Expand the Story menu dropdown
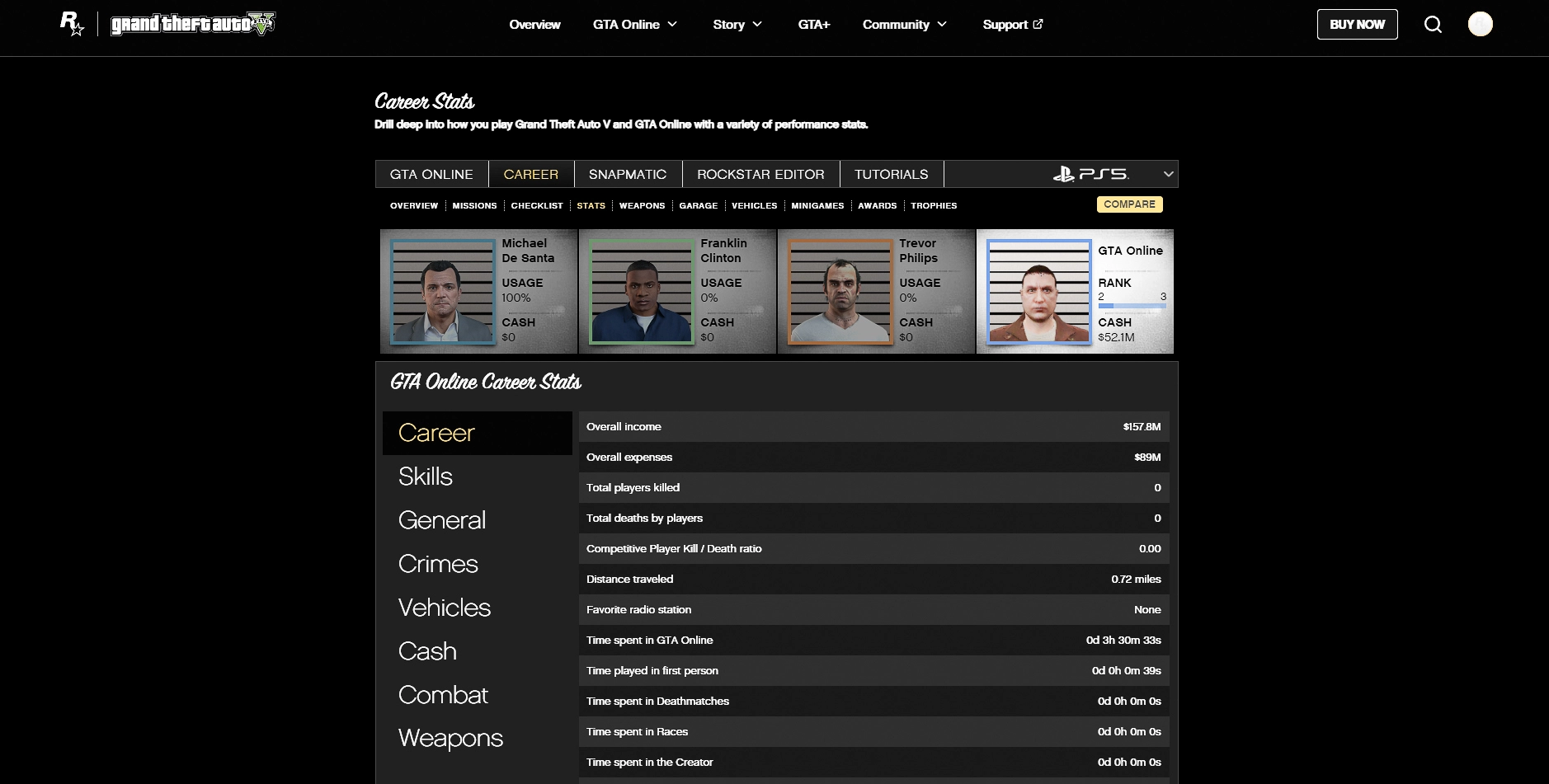 coord(737,25)
